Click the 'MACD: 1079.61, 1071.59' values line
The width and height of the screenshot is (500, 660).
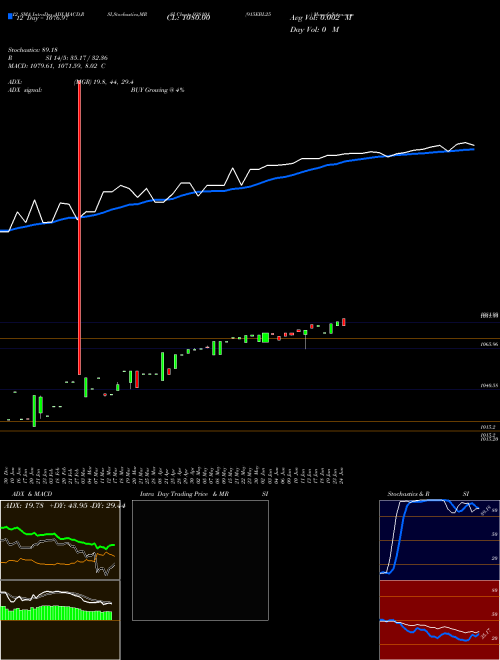56,66
